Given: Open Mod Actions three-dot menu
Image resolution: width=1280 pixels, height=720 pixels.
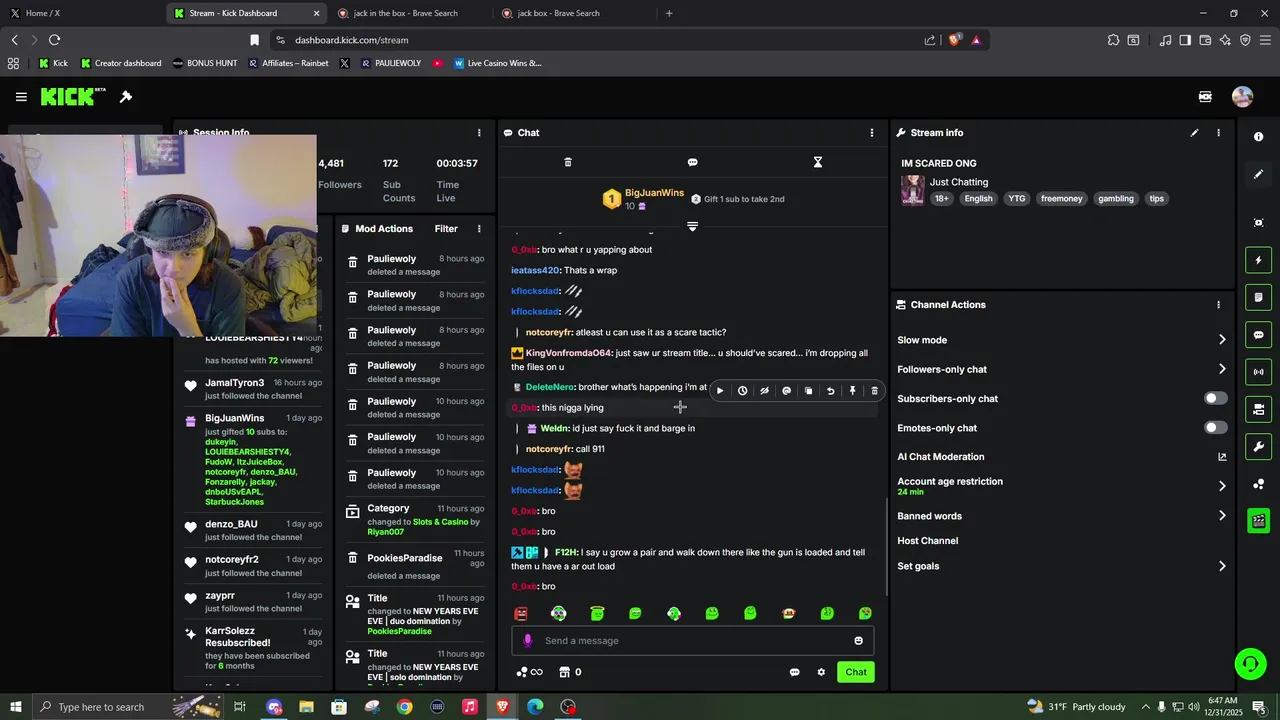Looking at the screenshot, I should 478,229.
